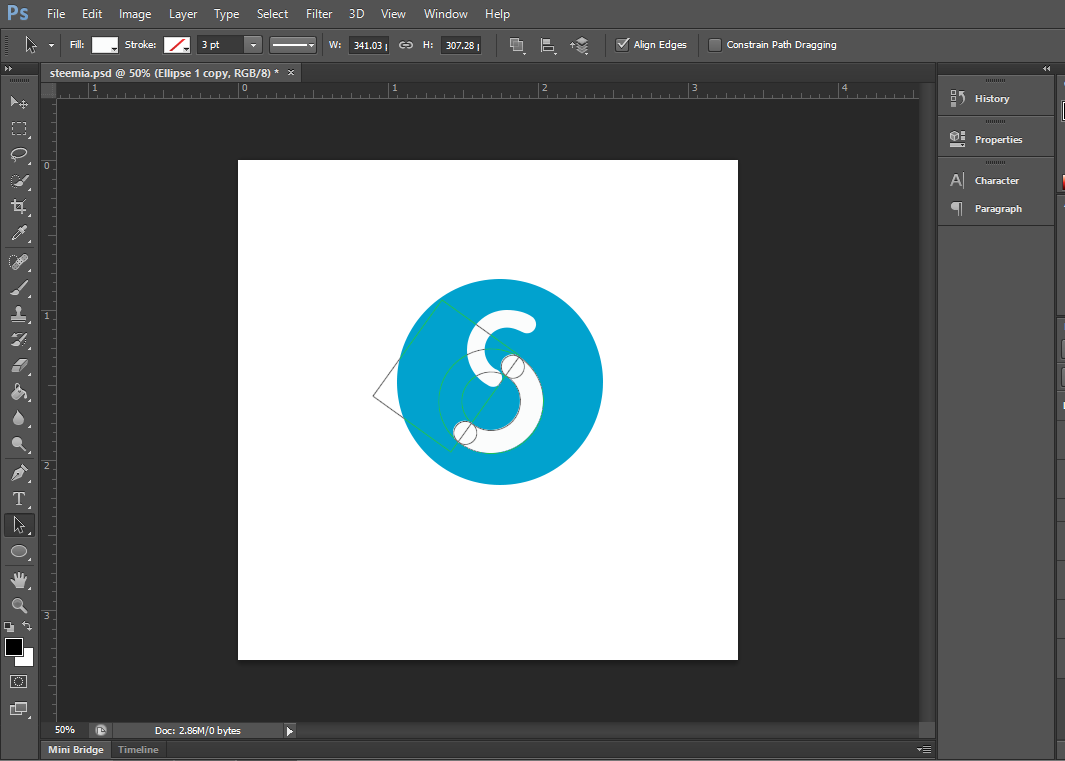Select the Paint Bucket tool
The image size is (1065, 761).
pyautogui.click(x=19, y=392)
